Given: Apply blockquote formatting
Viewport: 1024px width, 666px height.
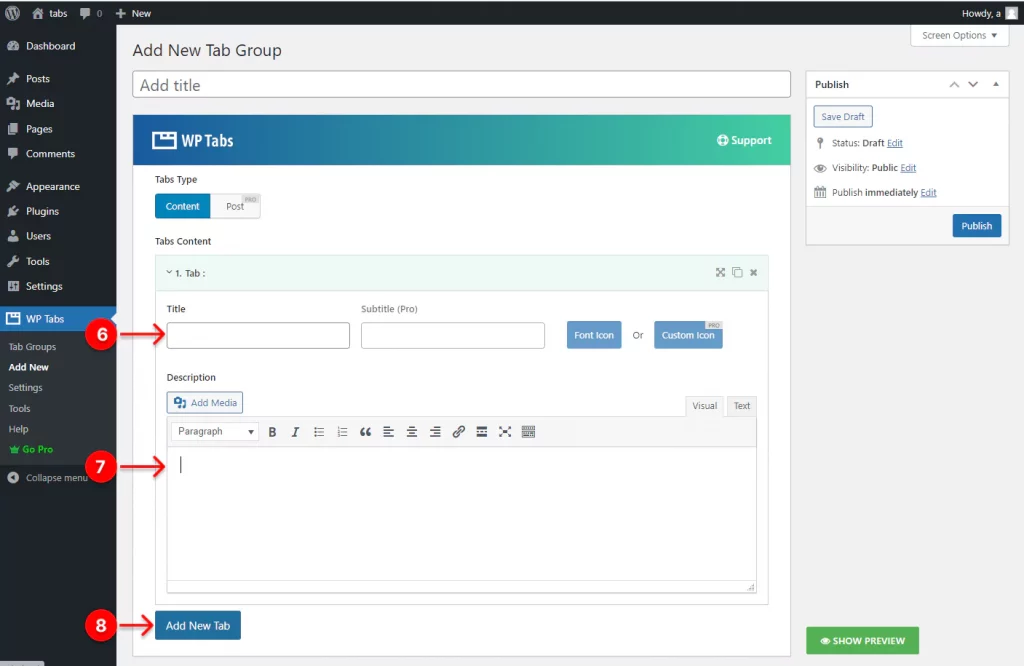Looking at the screenshot, I should (x=365, y=432).
